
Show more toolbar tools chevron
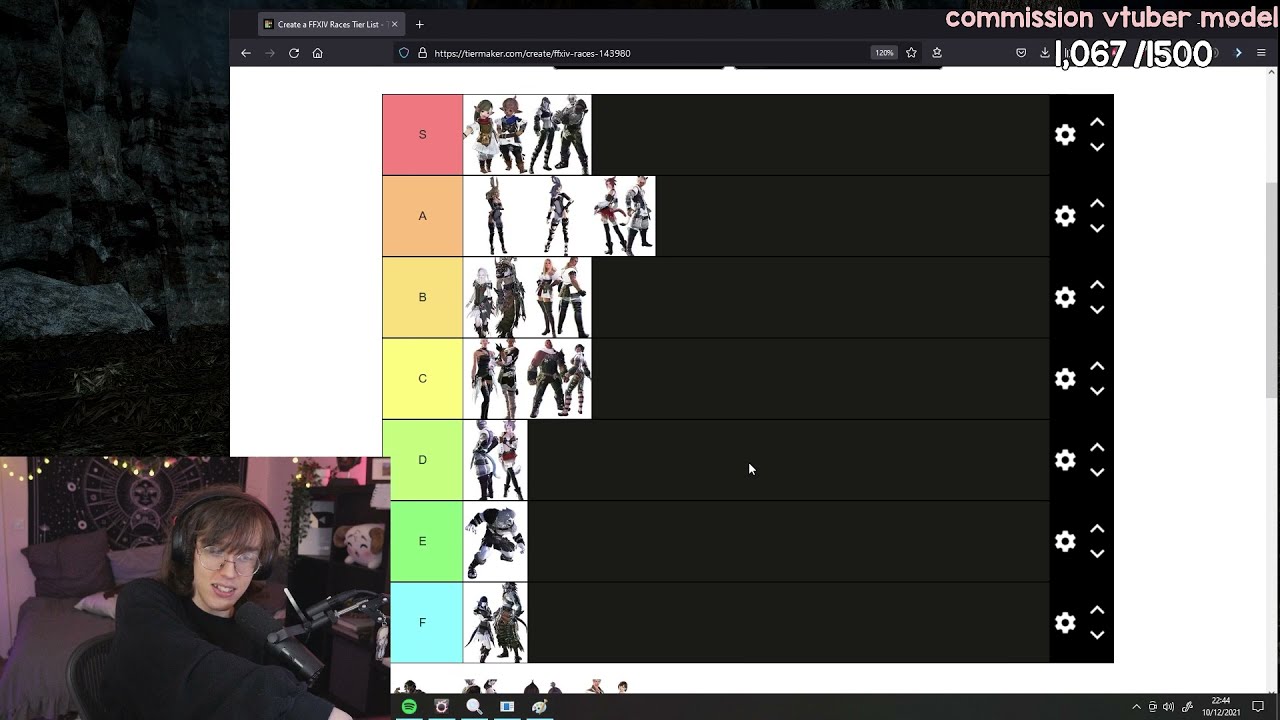[1238, 53]
